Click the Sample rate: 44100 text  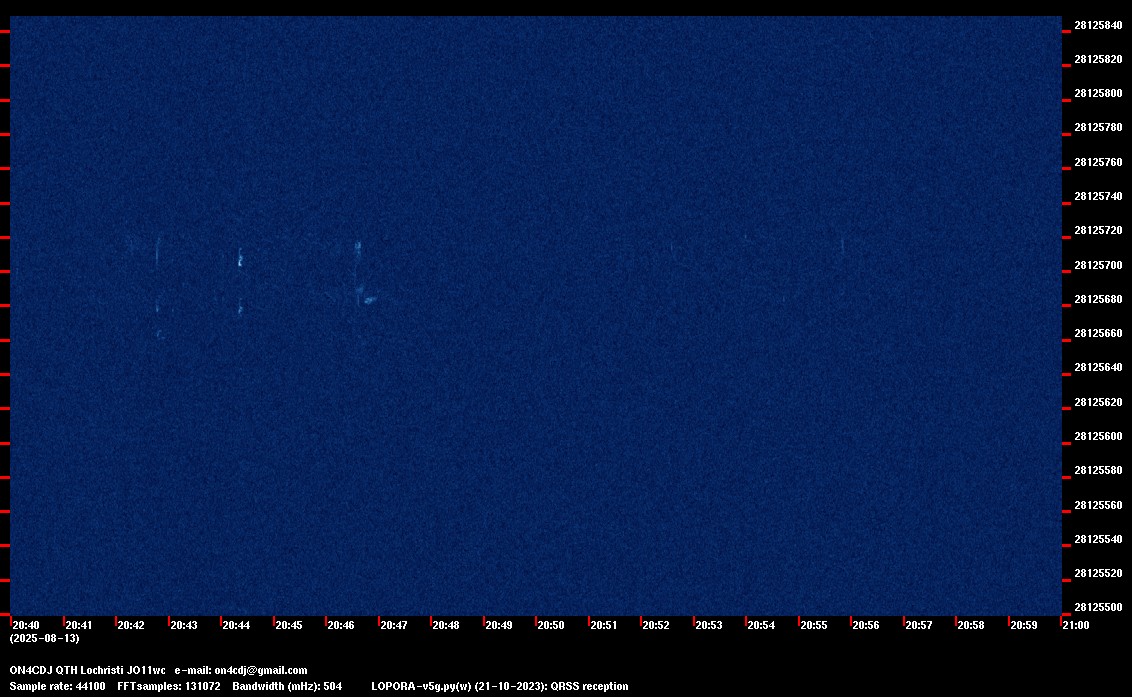tap(57, 686)
